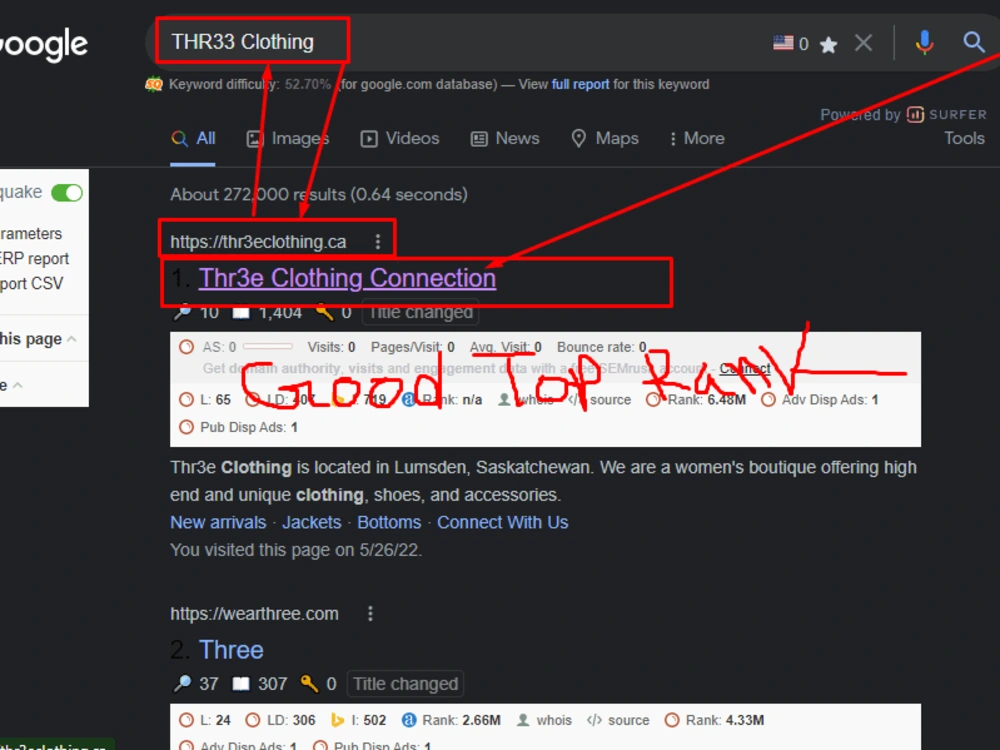Click the magnifier search button
The width and height of the screenshot is (1000, 750).
pyautogui.click(x=973, y=43)
